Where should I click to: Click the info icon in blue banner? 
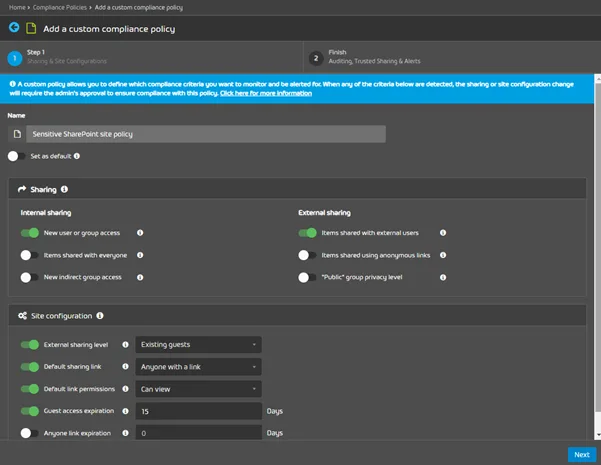(x=13, y=84)
